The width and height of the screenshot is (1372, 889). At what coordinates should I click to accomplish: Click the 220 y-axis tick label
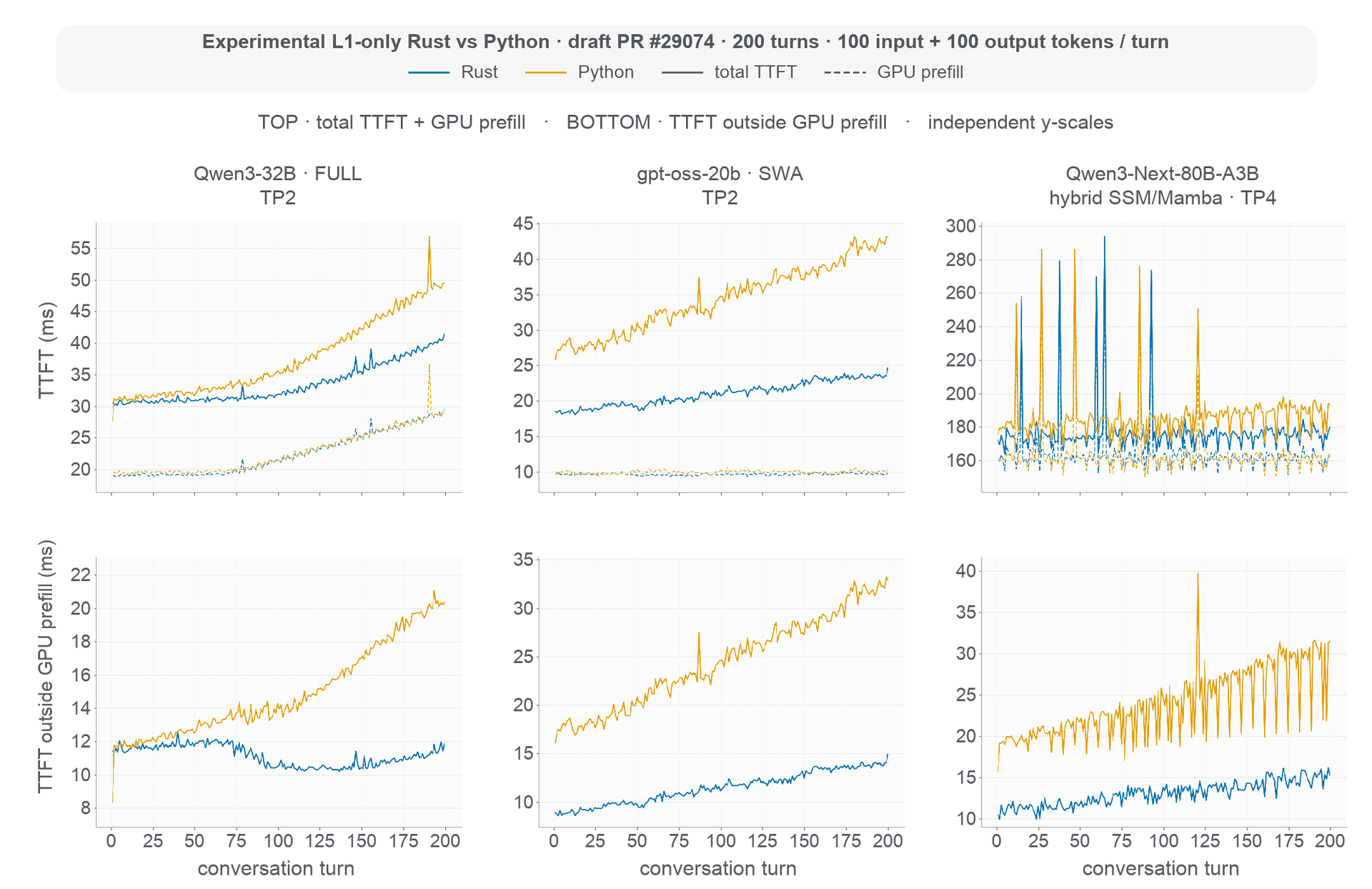(x=961, y=360)
